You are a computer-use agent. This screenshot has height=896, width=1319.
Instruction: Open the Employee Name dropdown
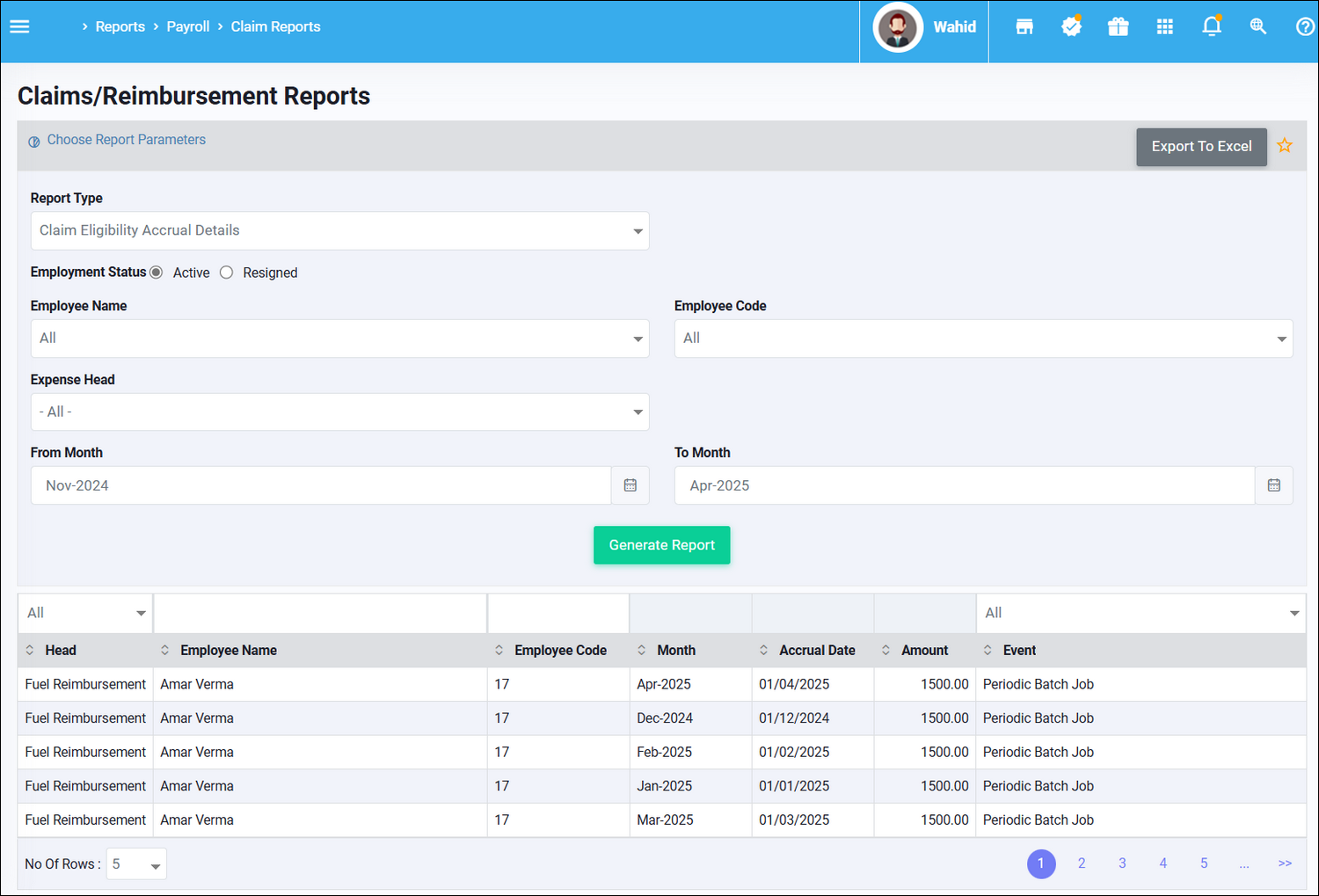tap(340, 339)
